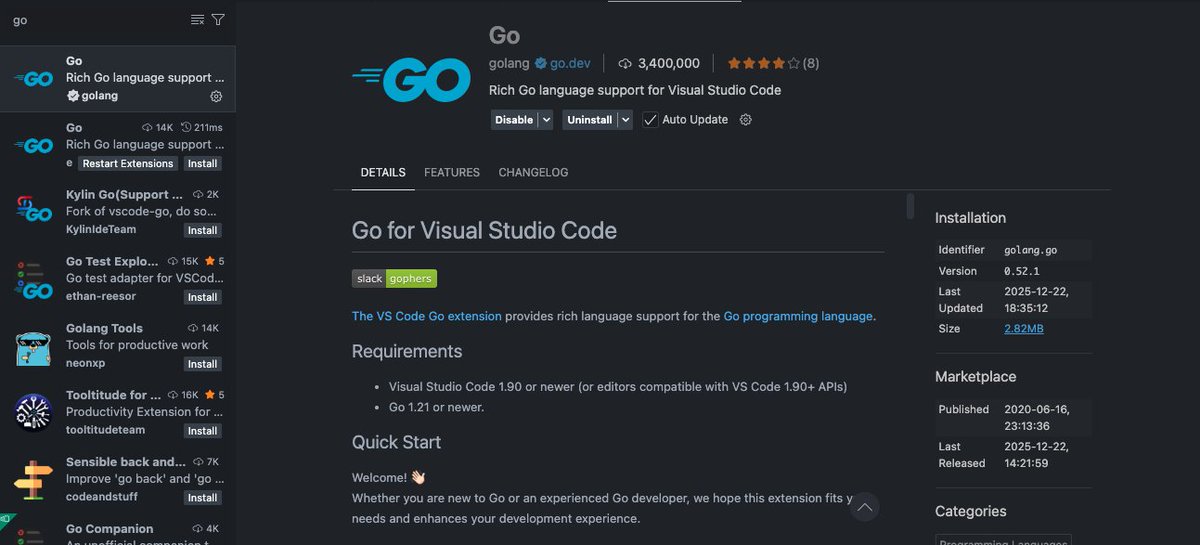Click the 211ms activation time on second Go entry
The width and height of the screenshot is (1200, 545).
[x=202, y=128]
